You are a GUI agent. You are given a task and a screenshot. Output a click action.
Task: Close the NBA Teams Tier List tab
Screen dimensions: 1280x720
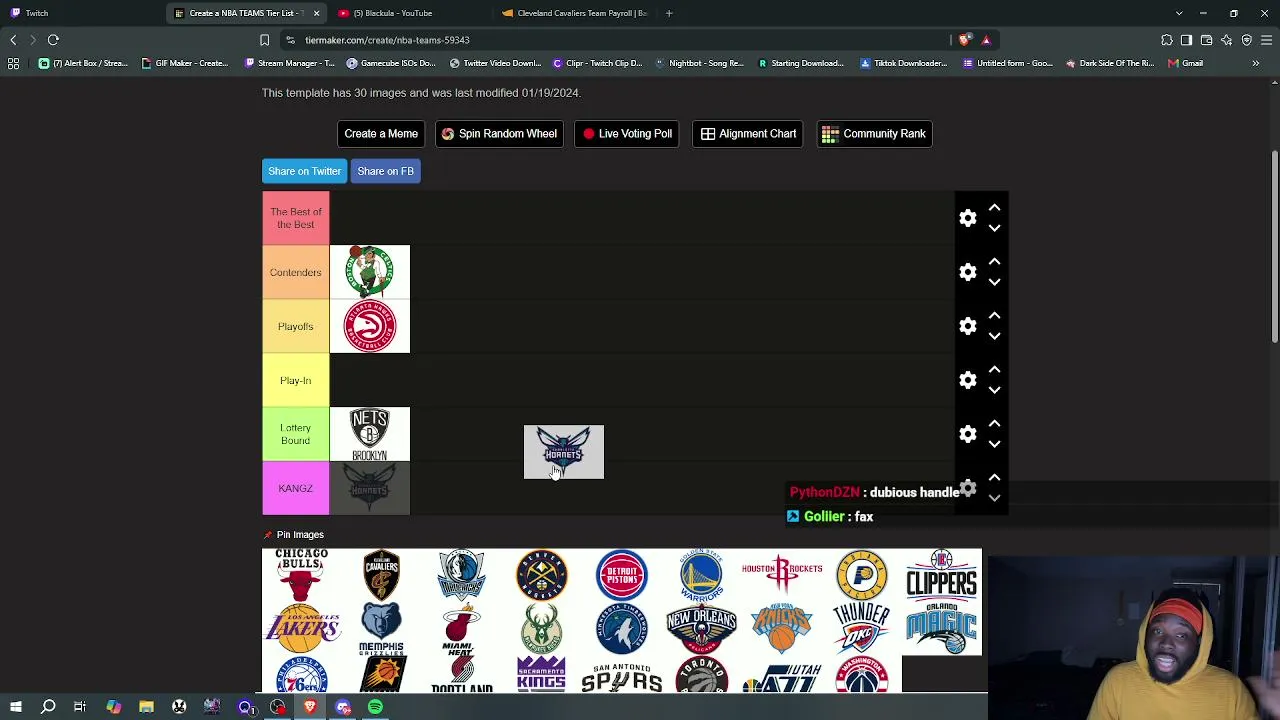click(x=316, y=13)
